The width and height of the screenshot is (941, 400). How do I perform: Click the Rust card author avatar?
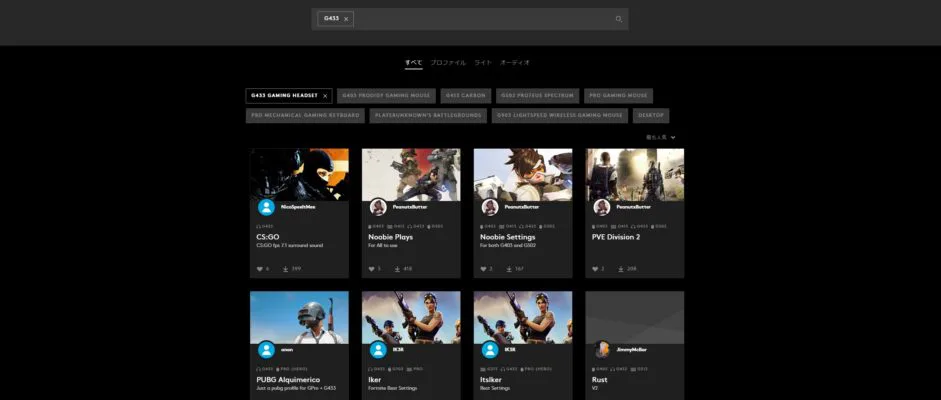(x=602, y=350)
